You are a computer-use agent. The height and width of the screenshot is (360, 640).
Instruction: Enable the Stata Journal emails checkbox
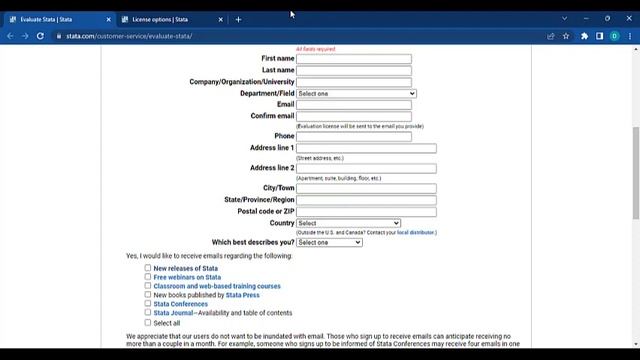coord(147,312)
